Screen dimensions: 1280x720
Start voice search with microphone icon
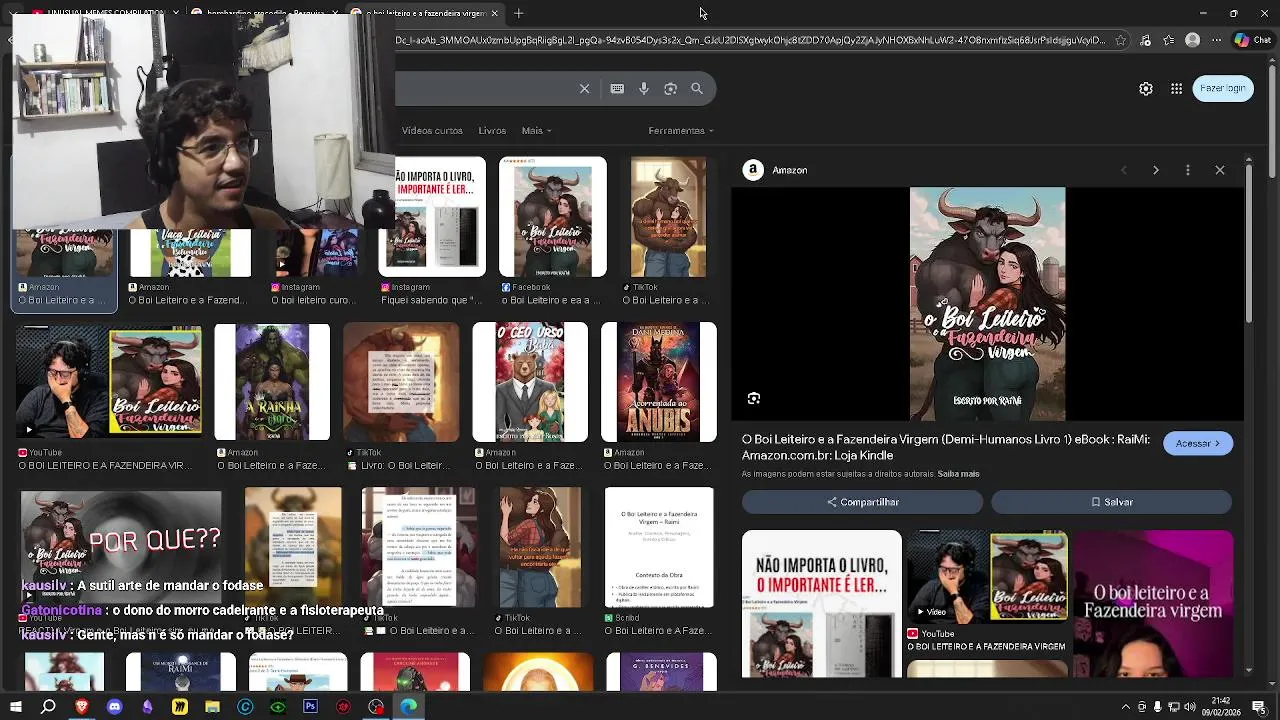click(644, 89)
